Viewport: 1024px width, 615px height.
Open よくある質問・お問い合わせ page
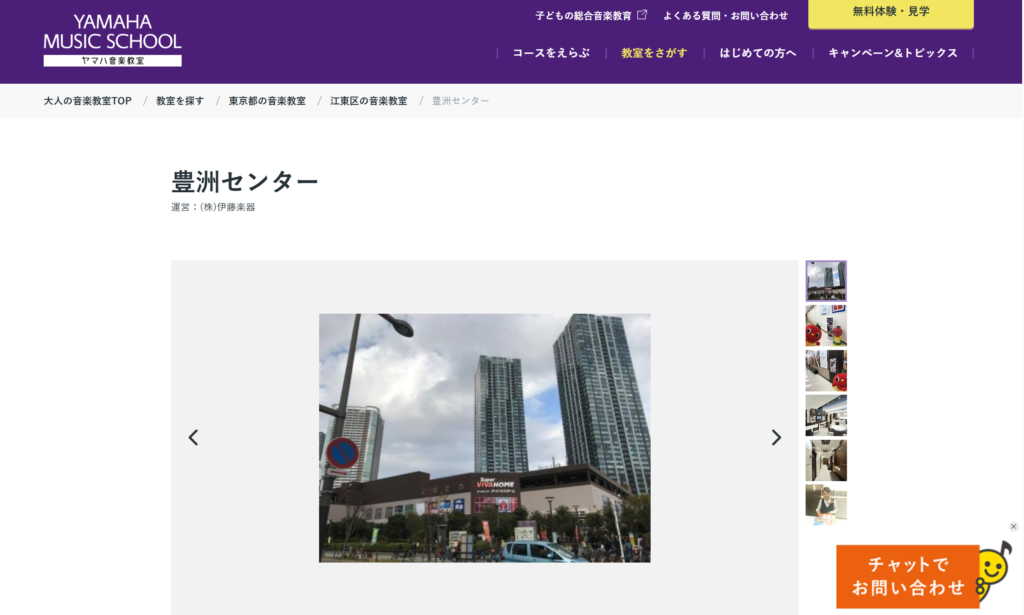point(726,16)
